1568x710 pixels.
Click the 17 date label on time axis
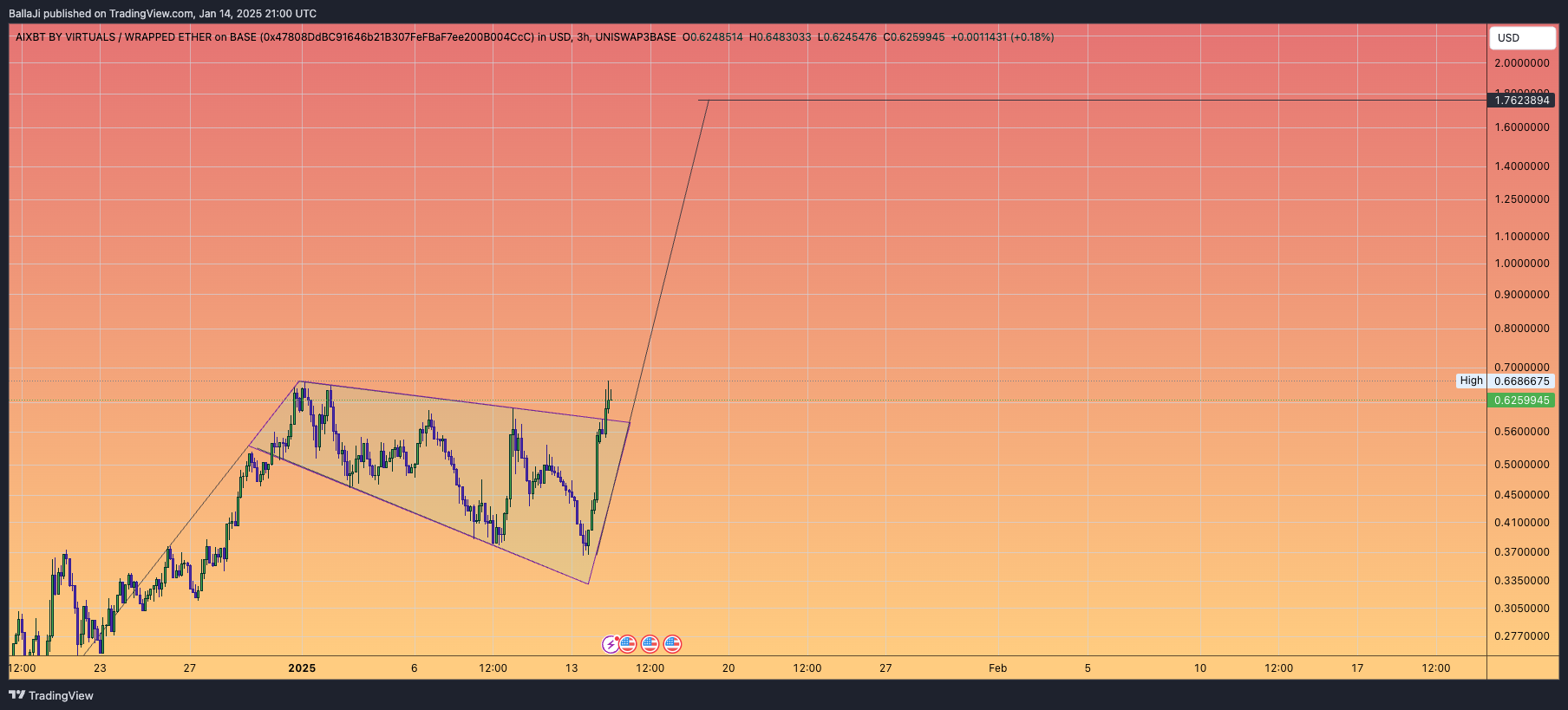coord(1357,668)
